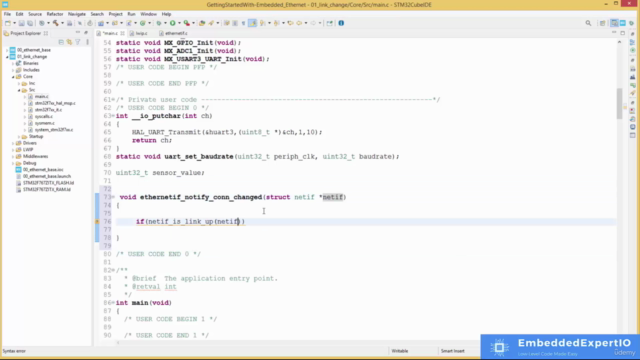Open the Refactor menu
The width and height of the screenshot is (640, 360).
point(55,14)
